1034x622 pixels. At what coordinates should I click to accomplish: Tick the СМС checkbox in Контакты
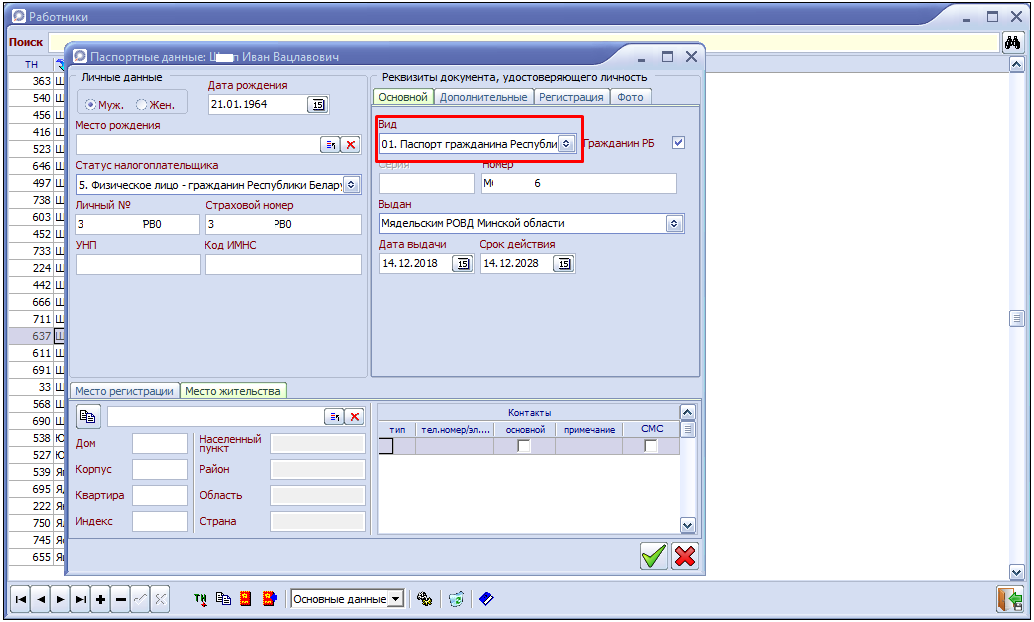[x=651, y=446]
